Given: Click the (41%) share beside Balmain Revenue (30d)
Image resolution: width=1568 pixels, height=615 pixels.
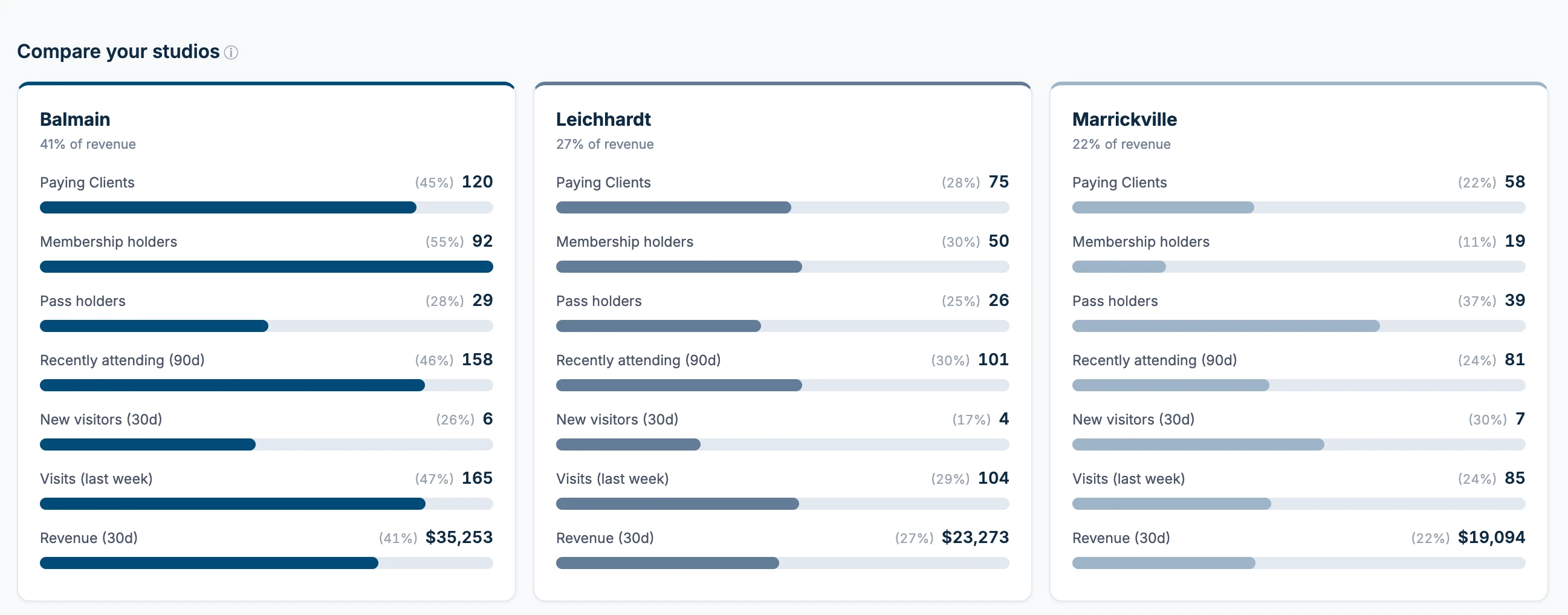Looking at the screenshot, I should point(398,538).
